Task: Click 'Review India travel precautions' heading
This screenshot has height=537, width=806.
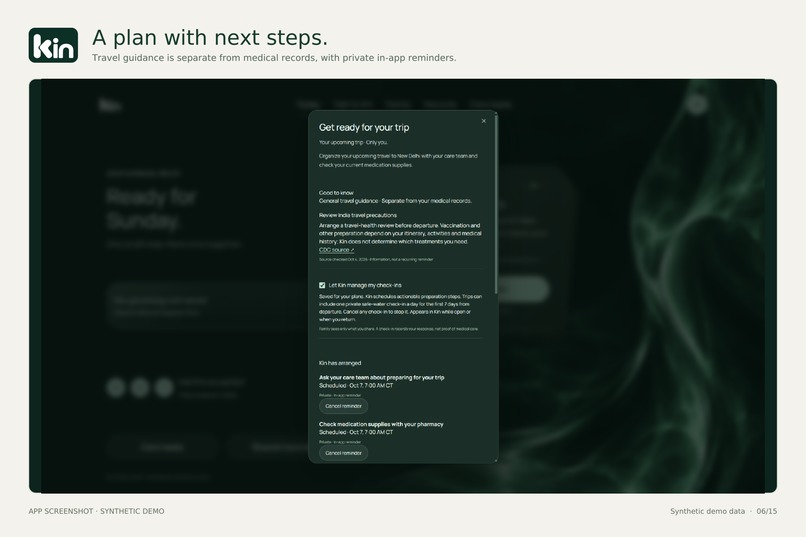Action: point(358,215)
